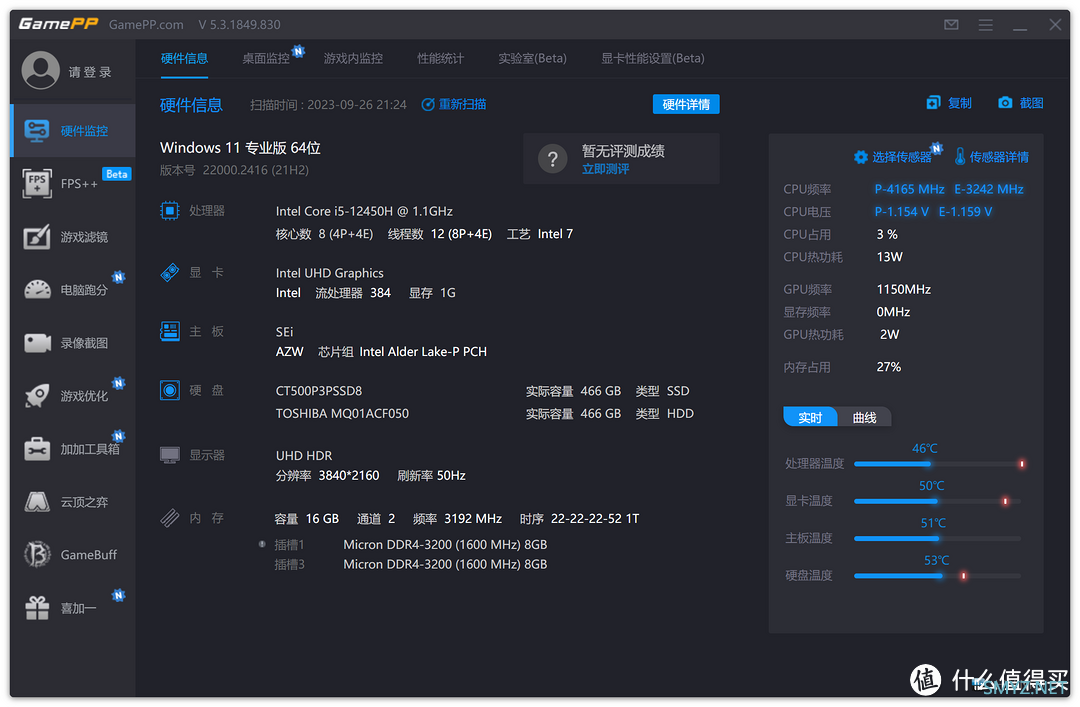Click the TOSHIBA MQ01ACF050 disk name
Viewport: 1080px width, 707px height.
point(342,413)
